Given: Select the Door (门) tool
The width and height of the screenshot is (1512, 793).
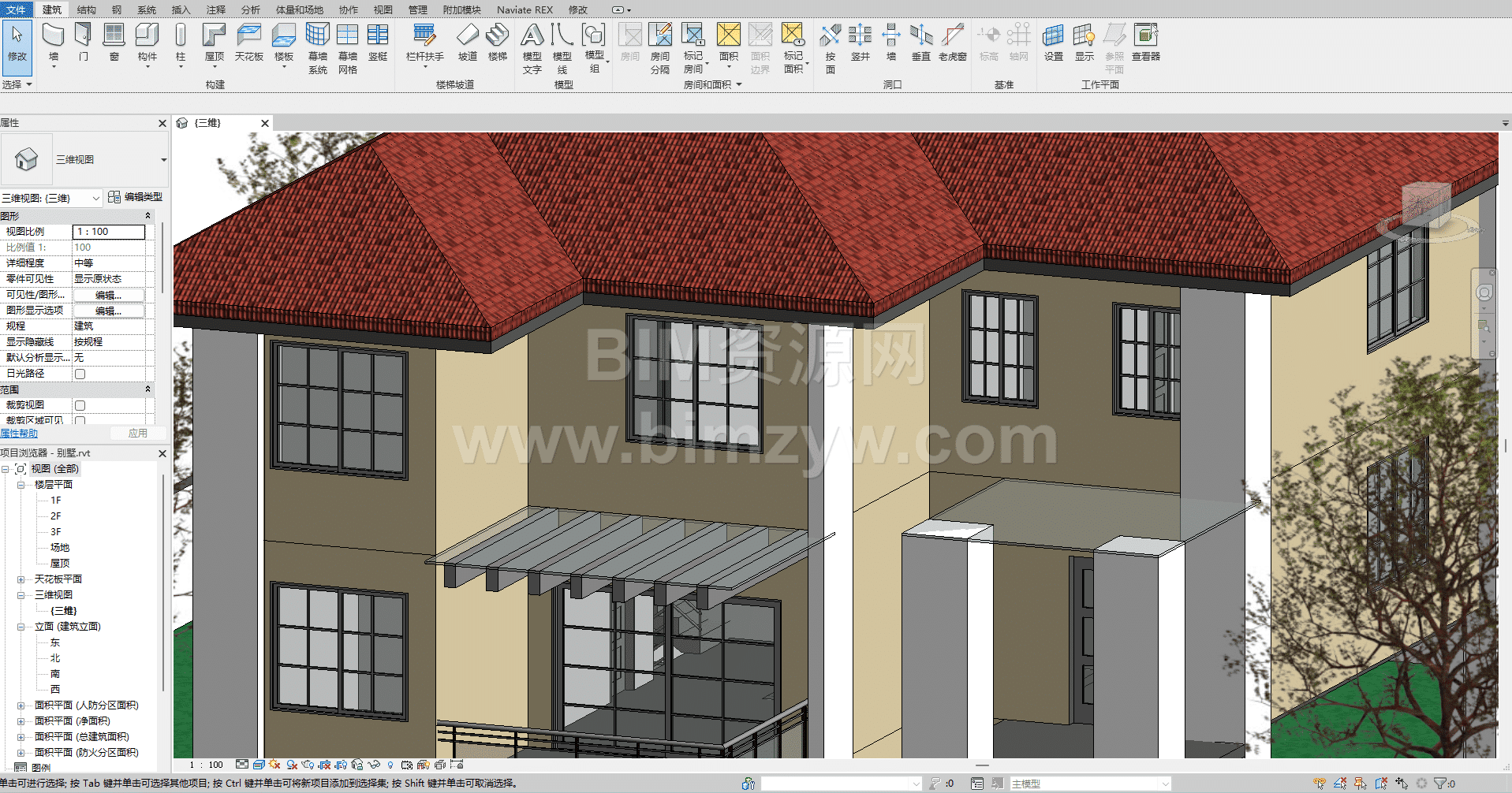Looking at the screenshot, I should [x=84, y=42].
